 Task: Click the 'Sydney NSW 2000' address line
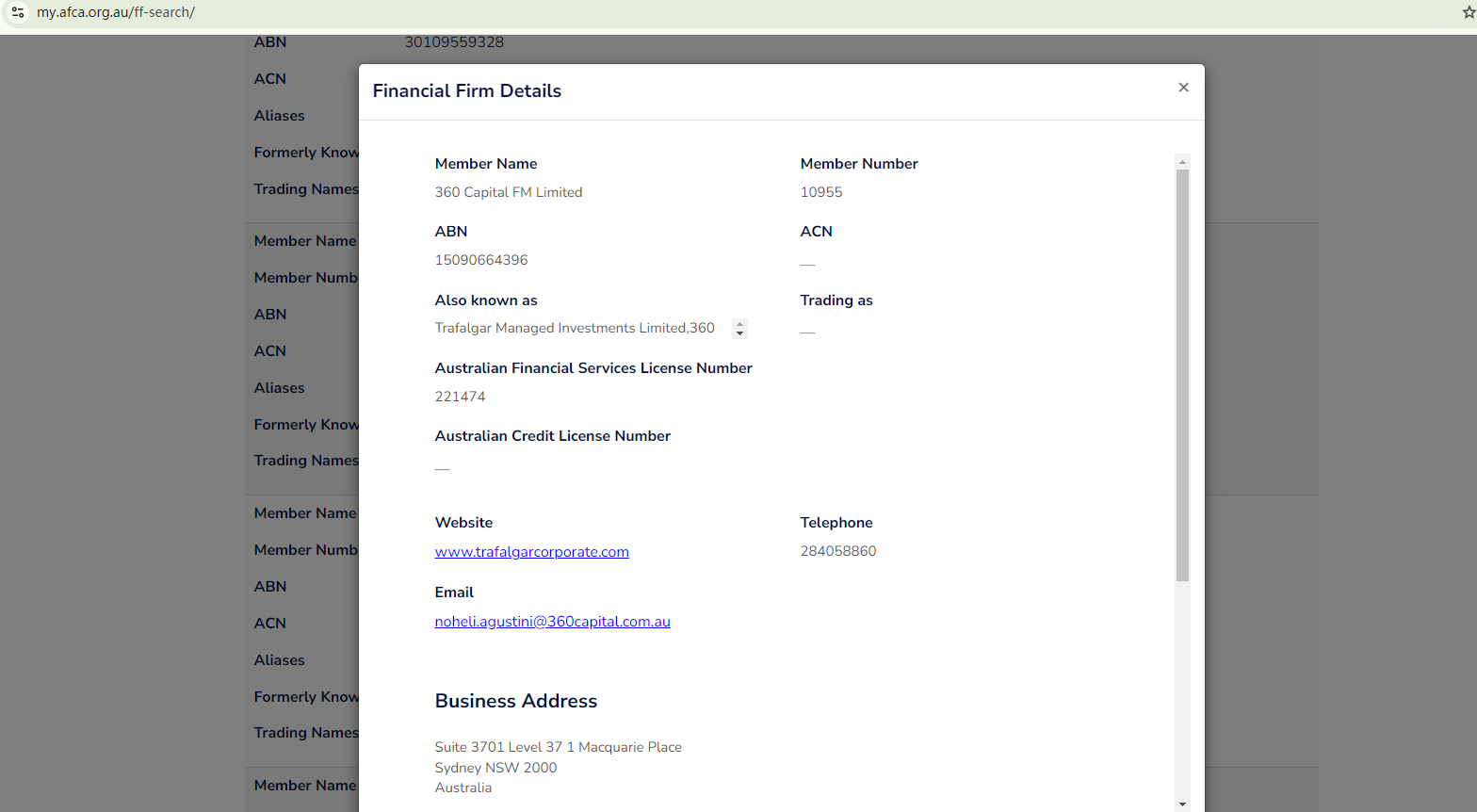tap(496, 768)
